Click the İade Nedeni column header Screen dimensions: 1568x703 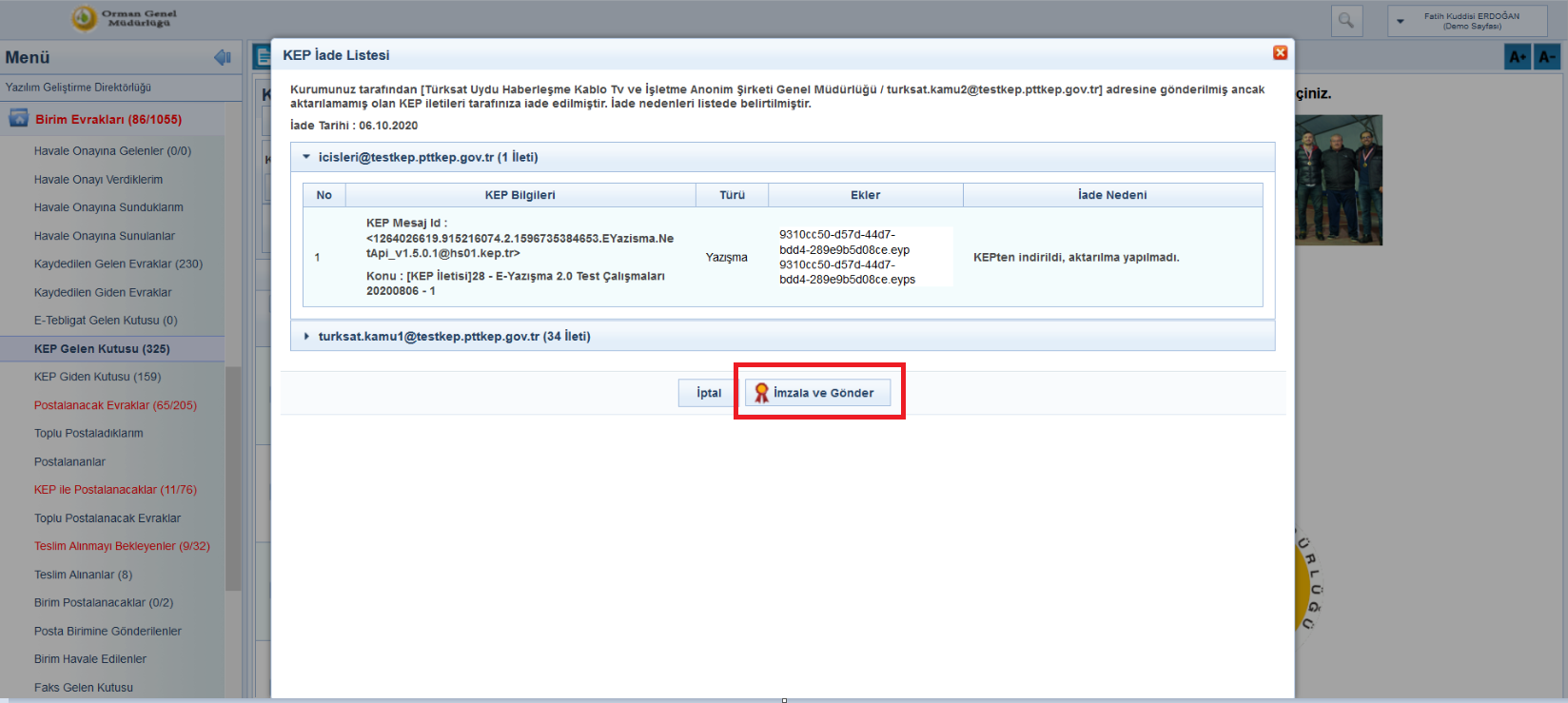click(1111, 195)
